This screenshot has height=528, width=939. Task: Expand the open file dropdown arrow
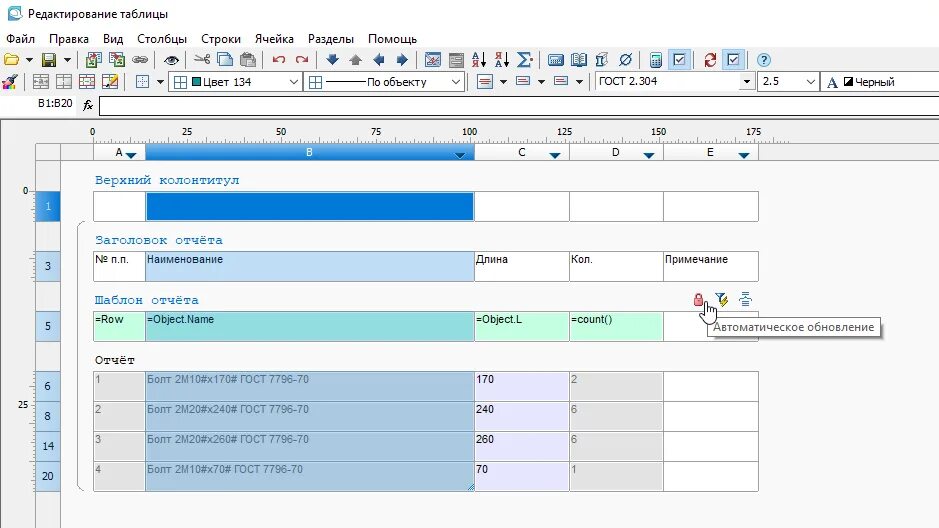tap(29, 60)
